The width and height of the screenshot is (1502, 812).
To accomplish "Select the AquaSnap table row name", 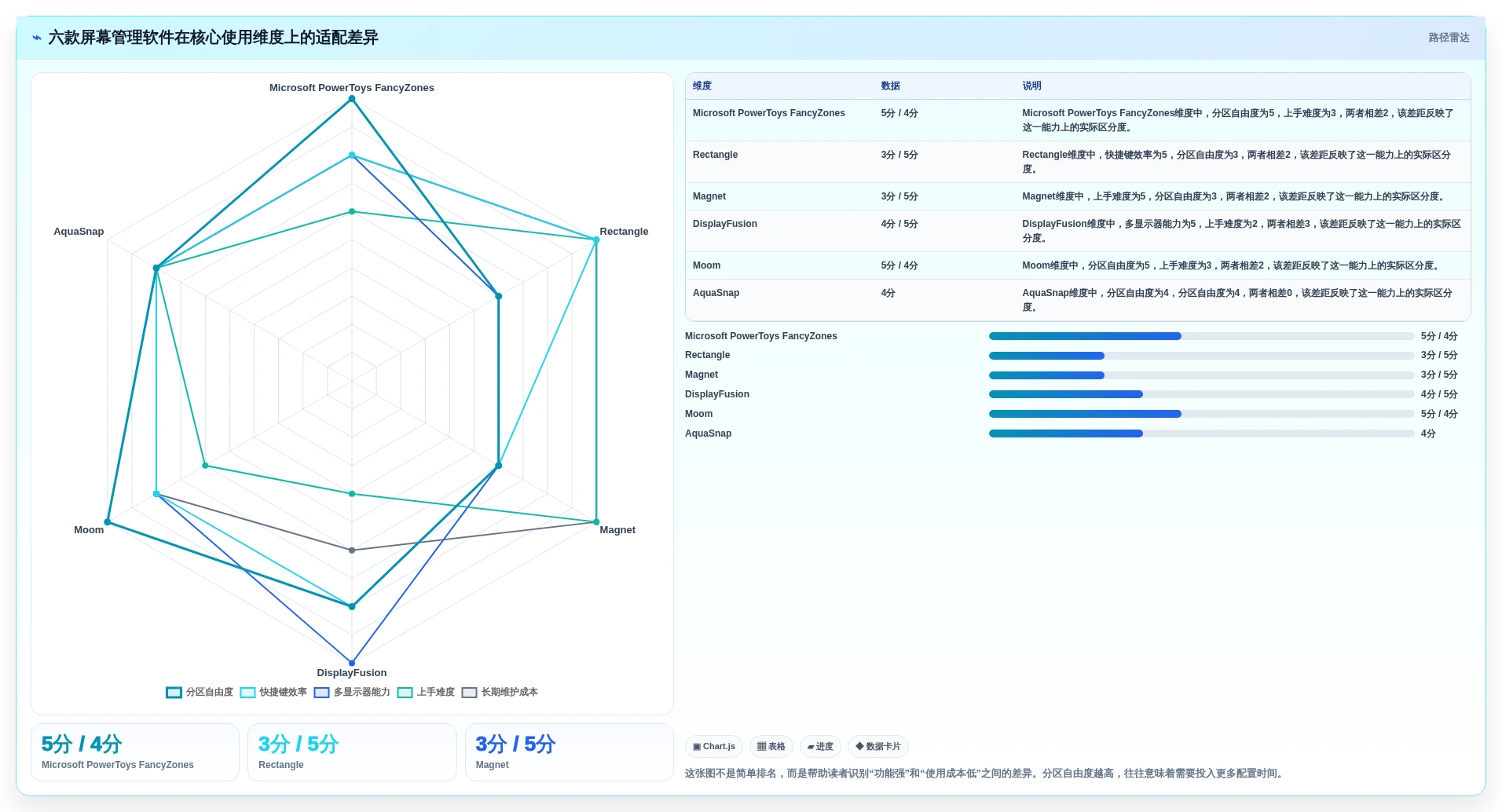I will click(x=716, y=293).
